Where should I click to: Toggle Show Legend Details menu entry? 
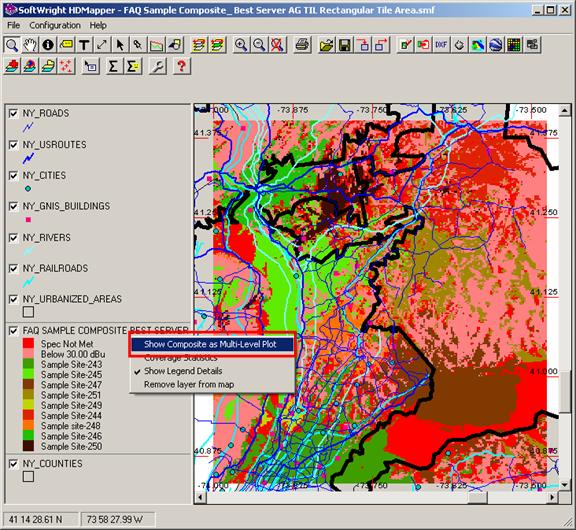pos(212,371)
